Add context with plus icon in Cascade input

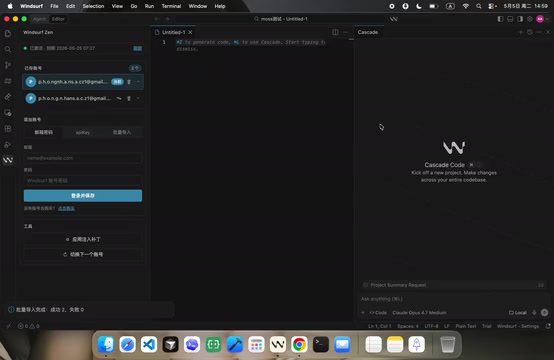[363, 312]
